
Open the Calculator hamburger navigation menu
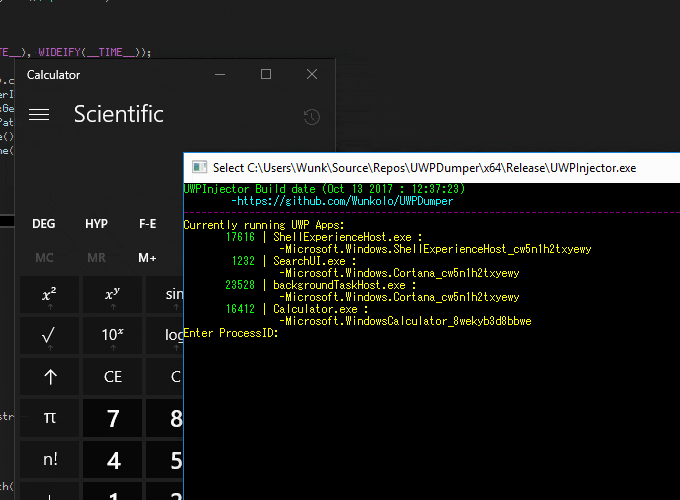[39, 115]
